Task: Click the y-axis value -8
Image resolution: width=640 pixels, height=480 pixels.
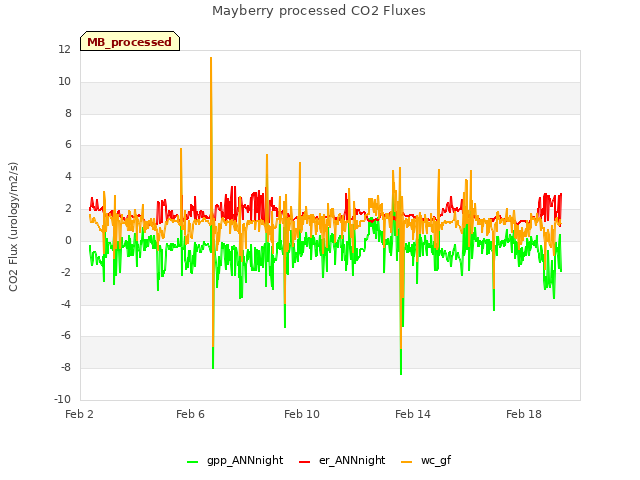Action: (66, 367)
